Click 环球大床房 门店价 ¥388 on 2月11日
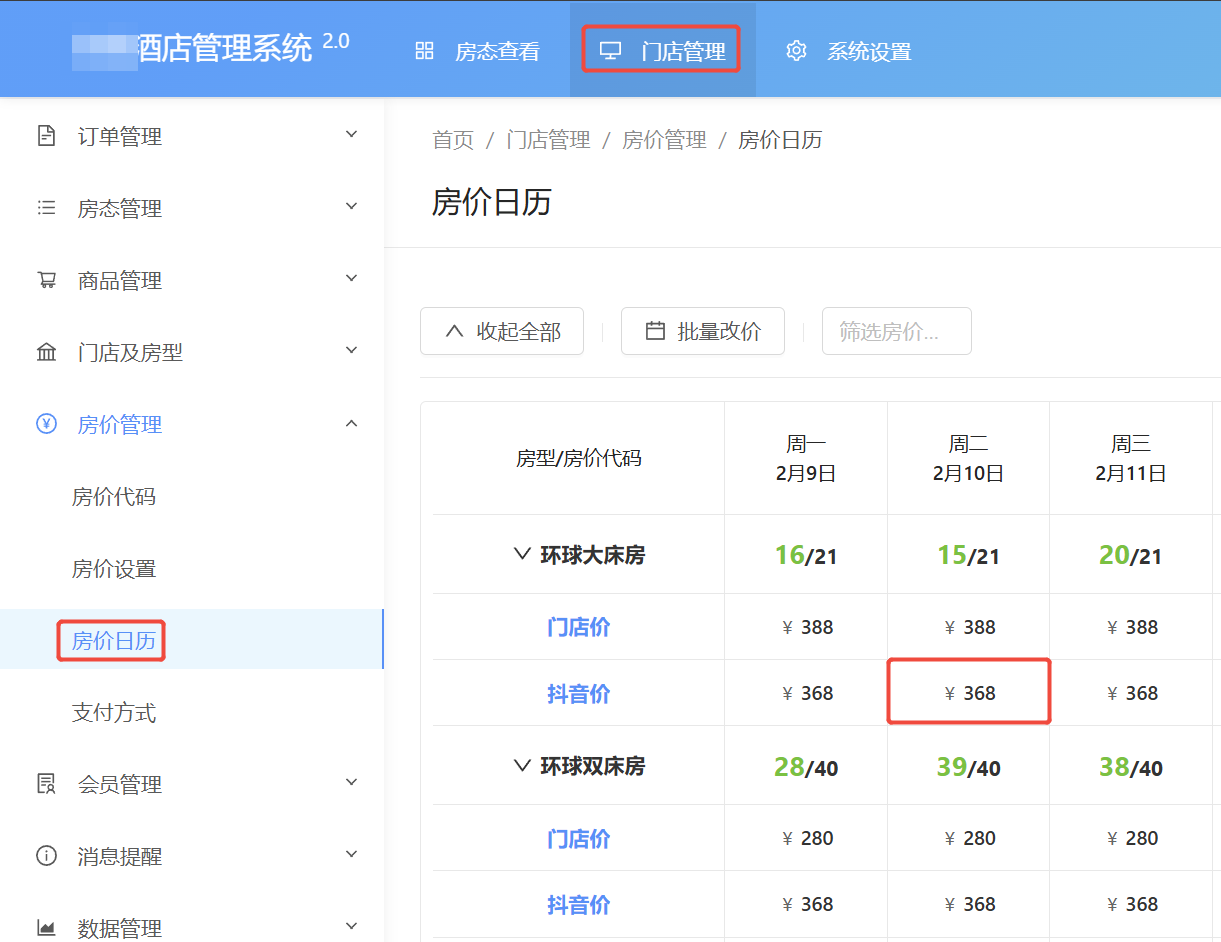 1131,627
